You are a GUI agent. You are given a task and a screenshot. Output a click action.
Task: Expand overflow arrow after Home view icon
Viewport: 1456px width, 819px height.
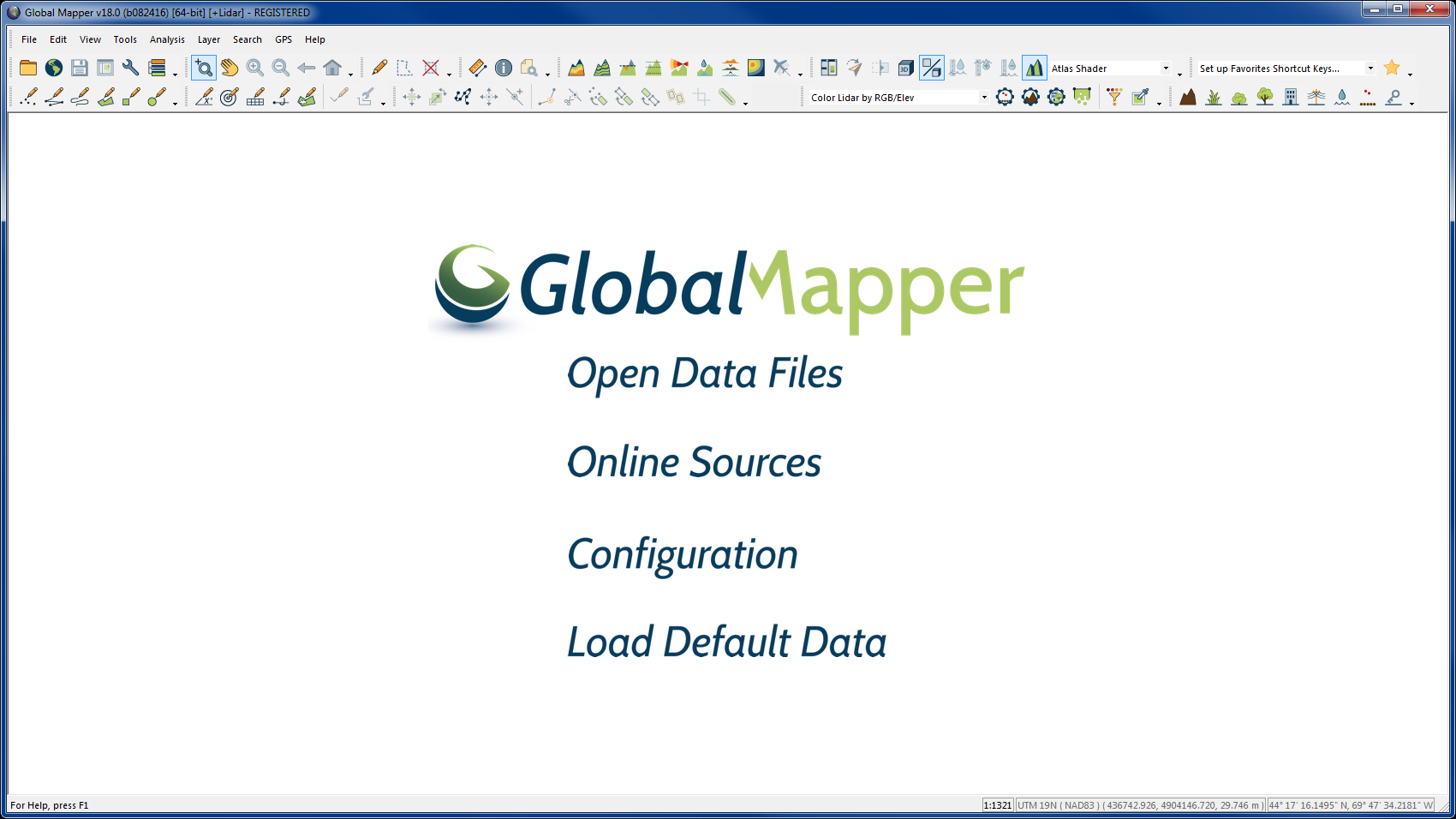350,74
